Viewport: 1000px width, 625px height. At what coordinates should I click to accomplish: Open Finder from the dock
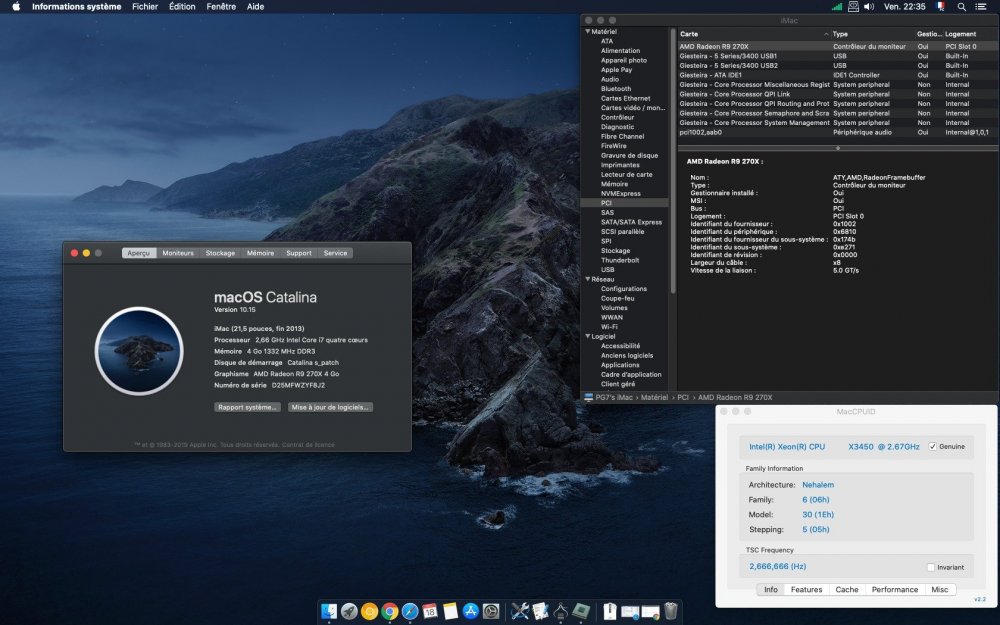329,611
